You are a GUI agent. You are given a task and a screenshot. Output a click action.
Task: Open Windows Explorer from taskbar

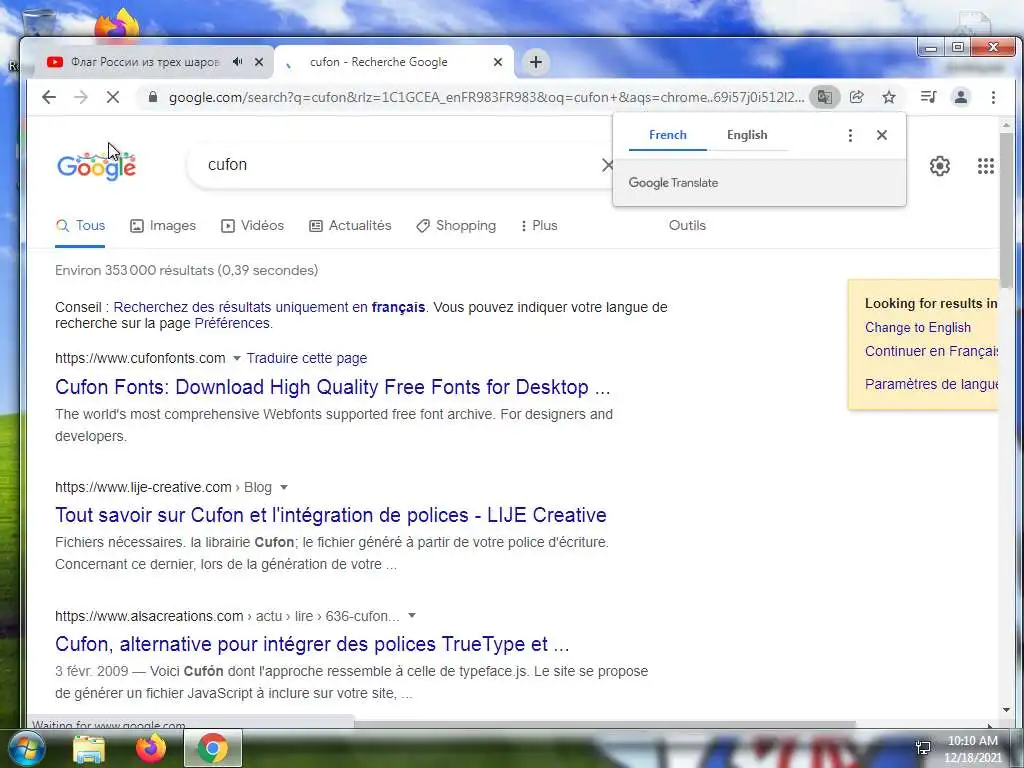88,749
